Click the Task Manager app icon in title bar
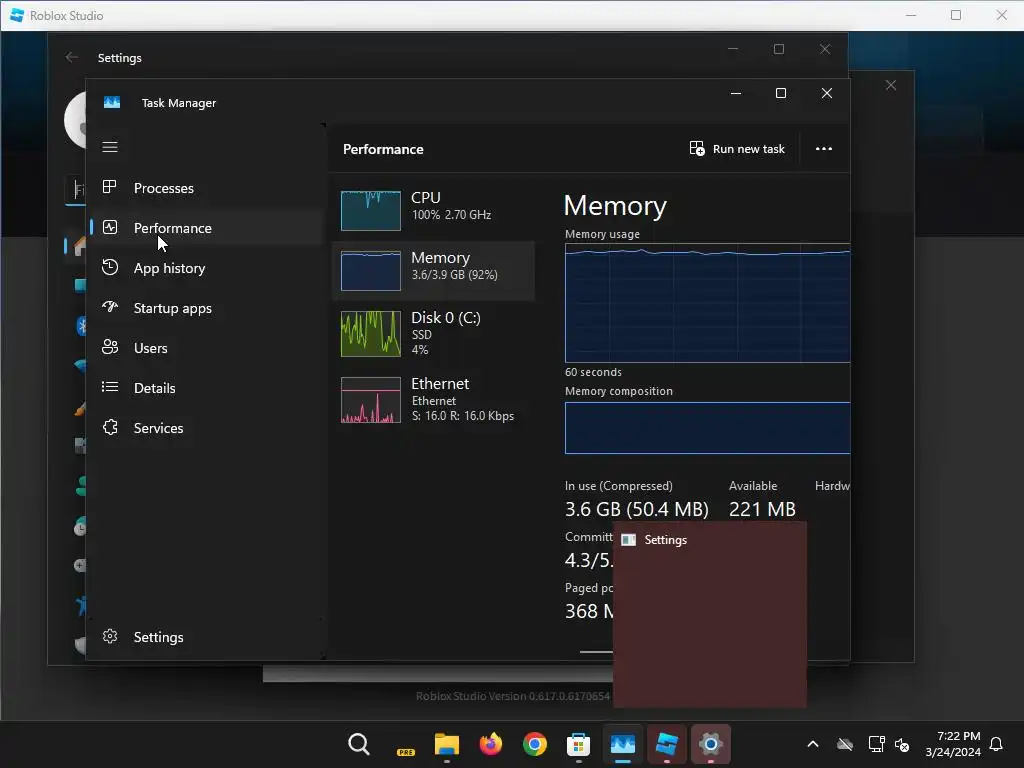1024x768 pixels. tap(112, 103)
